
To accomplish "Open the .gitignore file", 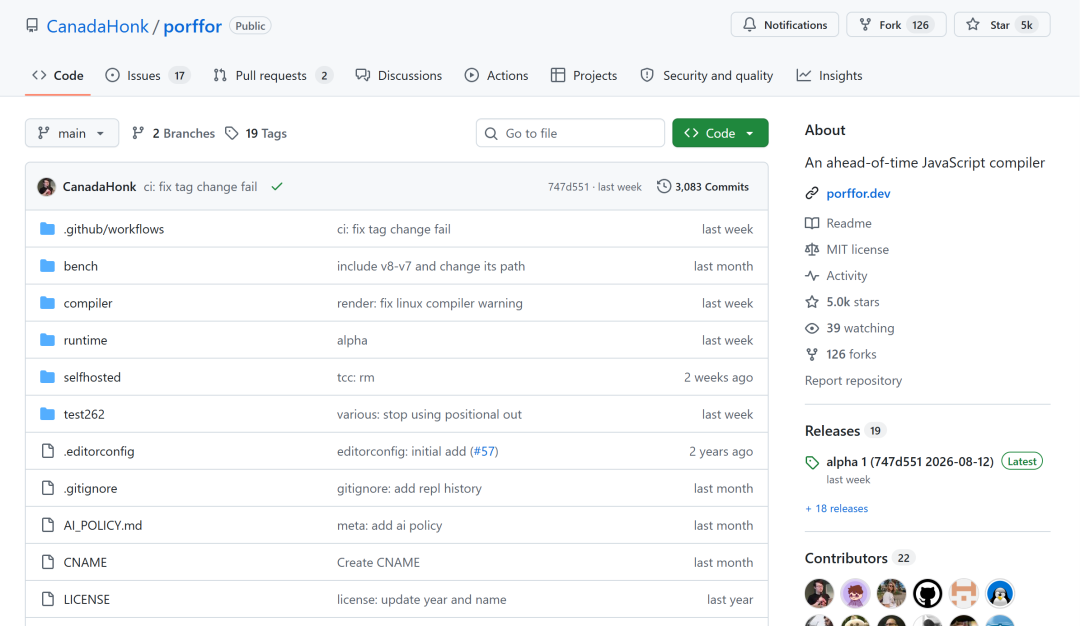I will (90, 489).
